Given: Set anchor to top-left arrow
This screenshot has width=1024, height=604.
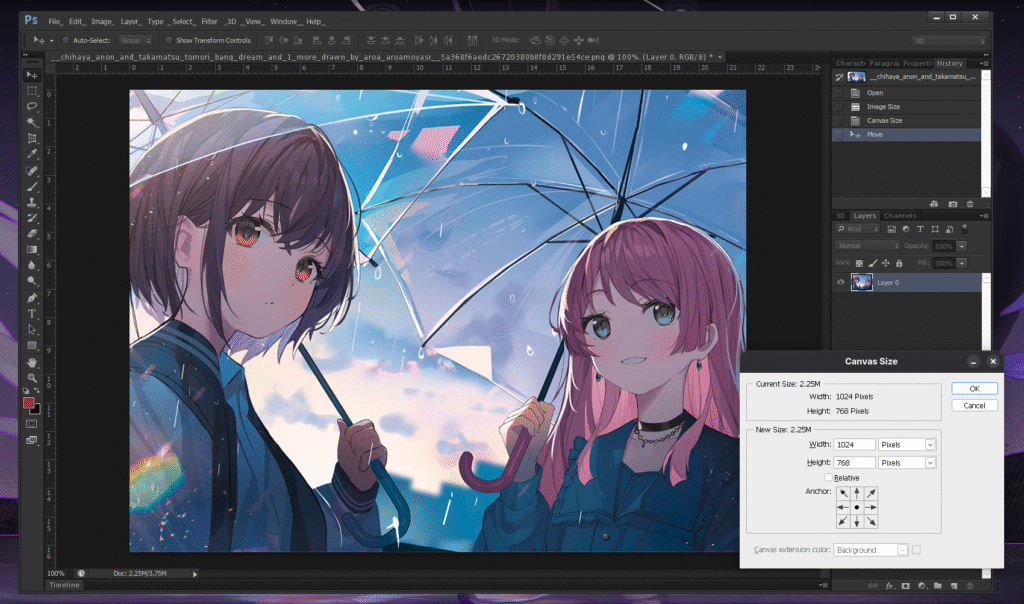Looking at the screenshot, I should (x=843, y=493).
